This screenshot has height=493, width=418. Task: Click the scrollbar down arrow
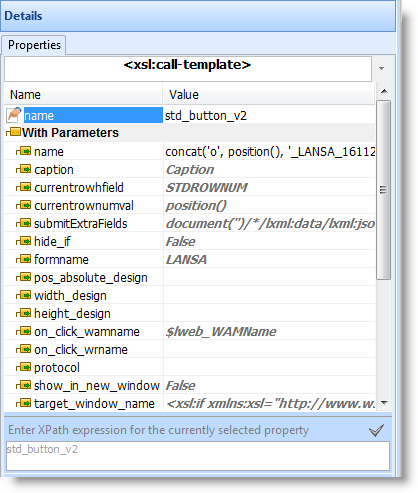(384, 403)
